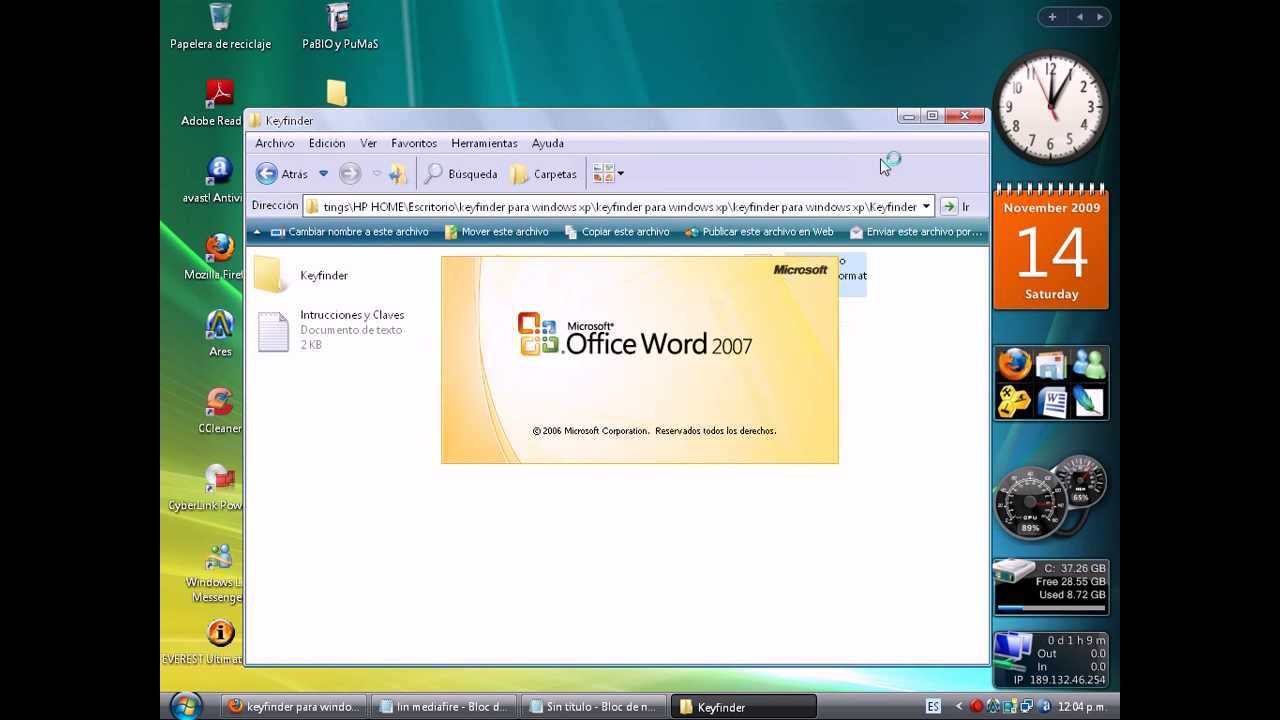Image resolution: width=1280 pixels, height=720 pixels.
Task: Open the Ver menu
Action: (x=368, y=143)
